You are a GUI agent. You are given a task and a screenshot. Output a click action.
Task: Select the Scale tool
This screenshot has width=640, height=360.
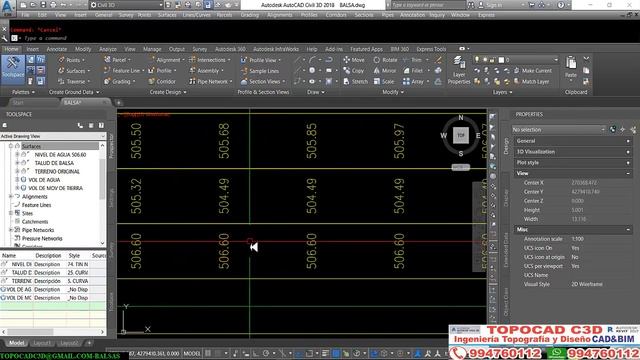click(384, 82)
